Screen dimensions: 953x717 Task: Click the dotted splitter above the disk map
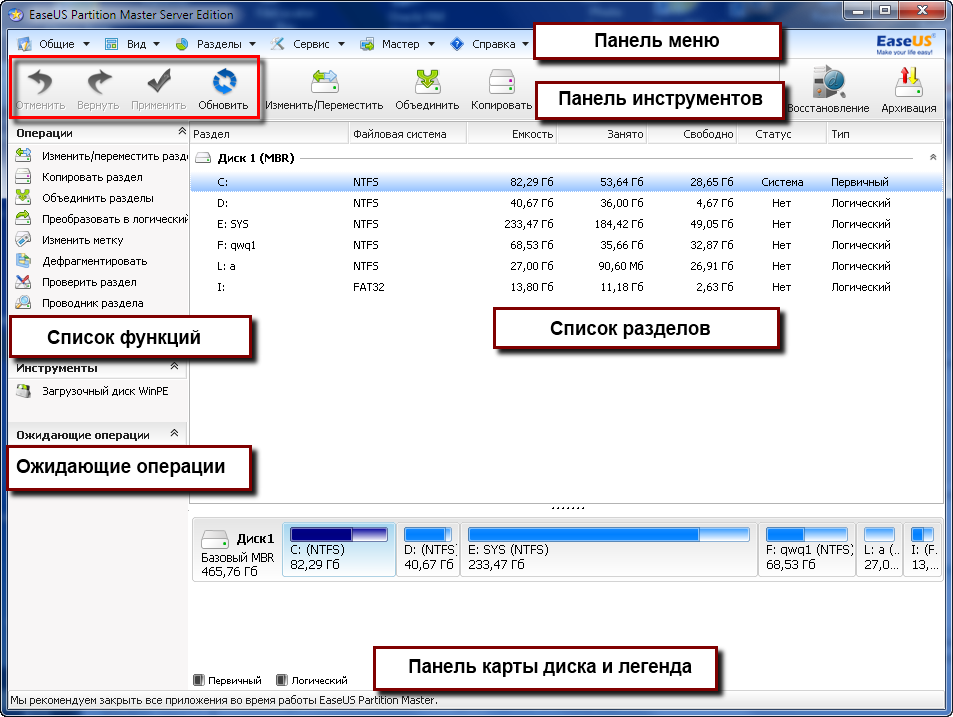click(x=568, y=507)
